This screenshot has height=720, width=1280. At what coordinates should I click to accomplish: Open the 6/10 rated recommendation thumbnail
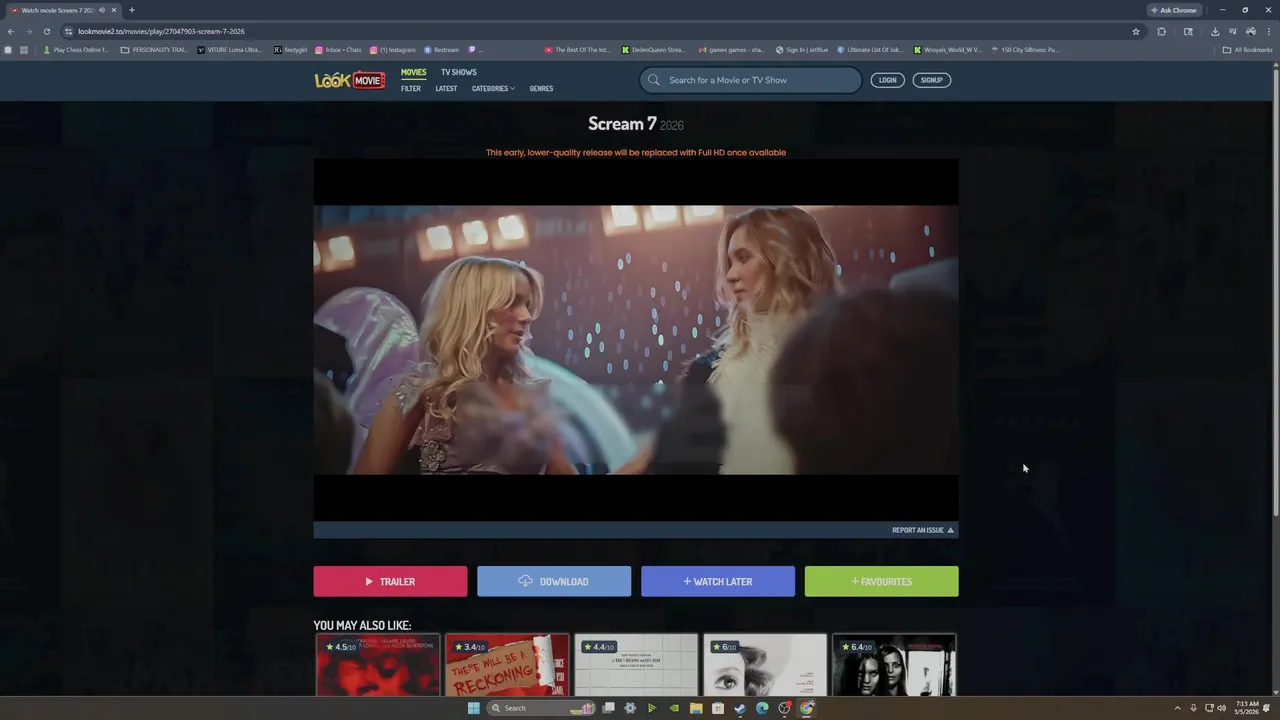(x=765, y=665)
